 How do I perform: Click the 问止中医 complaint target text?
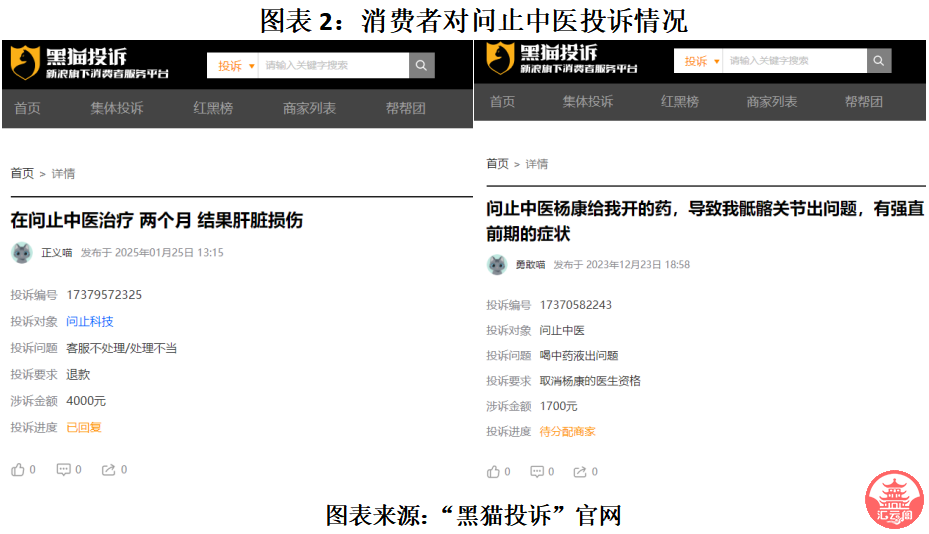coord(562,330)
